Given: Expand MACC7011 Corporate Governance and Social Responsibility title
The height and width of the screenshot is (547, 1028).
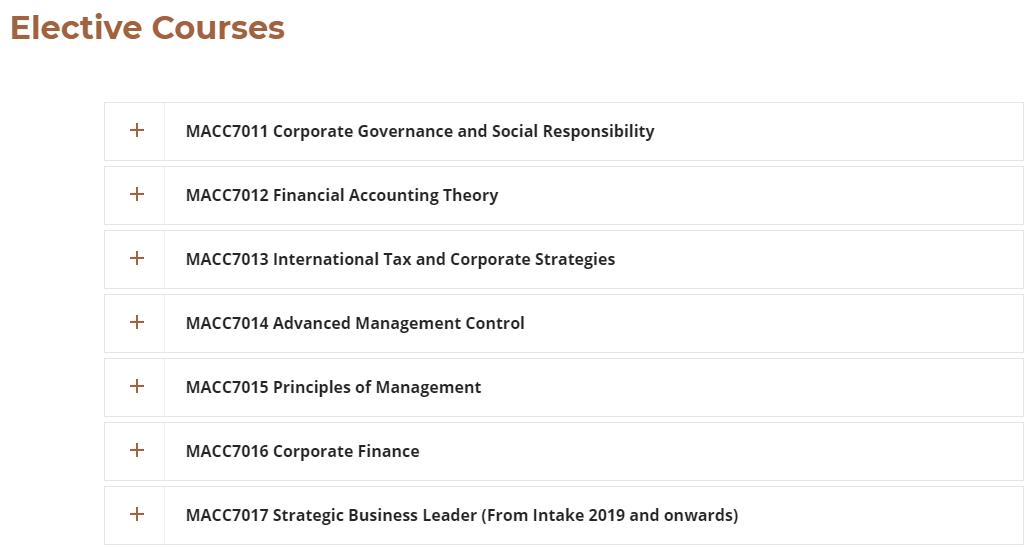Looking at the screenshot, I should (x=420, y=131).
